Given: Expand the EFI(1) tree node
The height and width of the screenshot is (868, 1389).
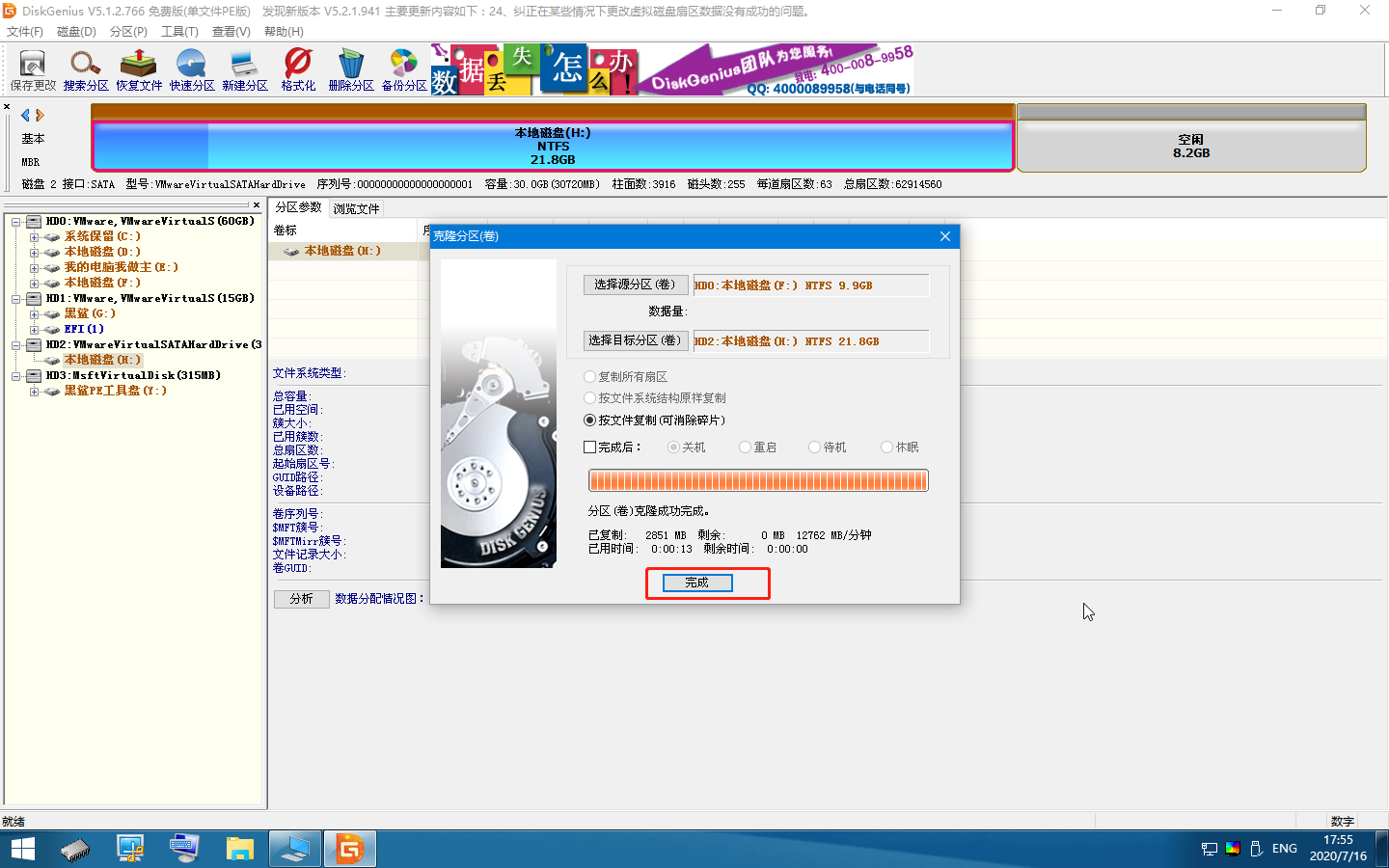Looking at the screenshot, I should coord(34,330).
